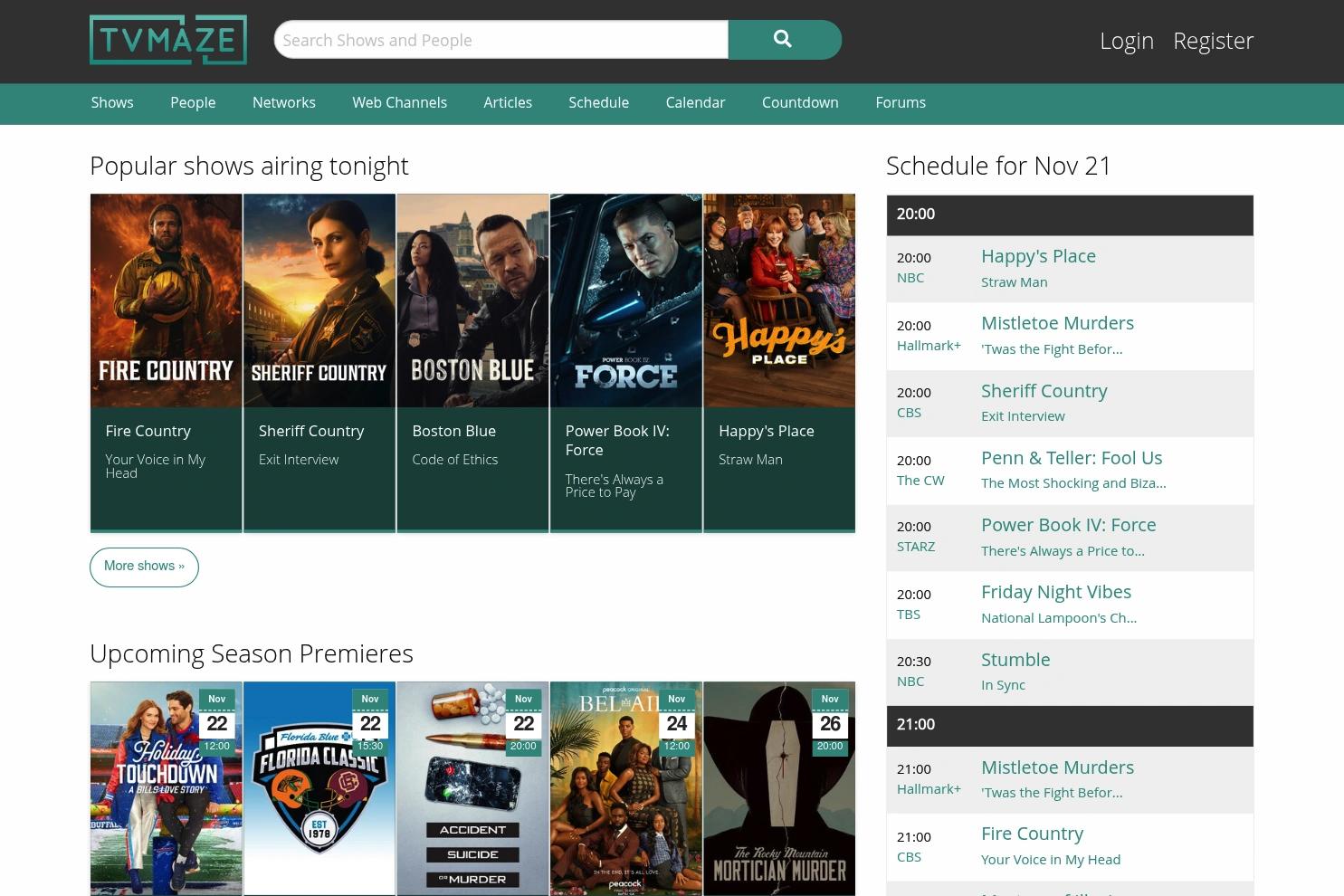
Task: Open Penn & Teller: Fool Us schedule entry
Action: pyautogui.click(x=1072, y=458)
